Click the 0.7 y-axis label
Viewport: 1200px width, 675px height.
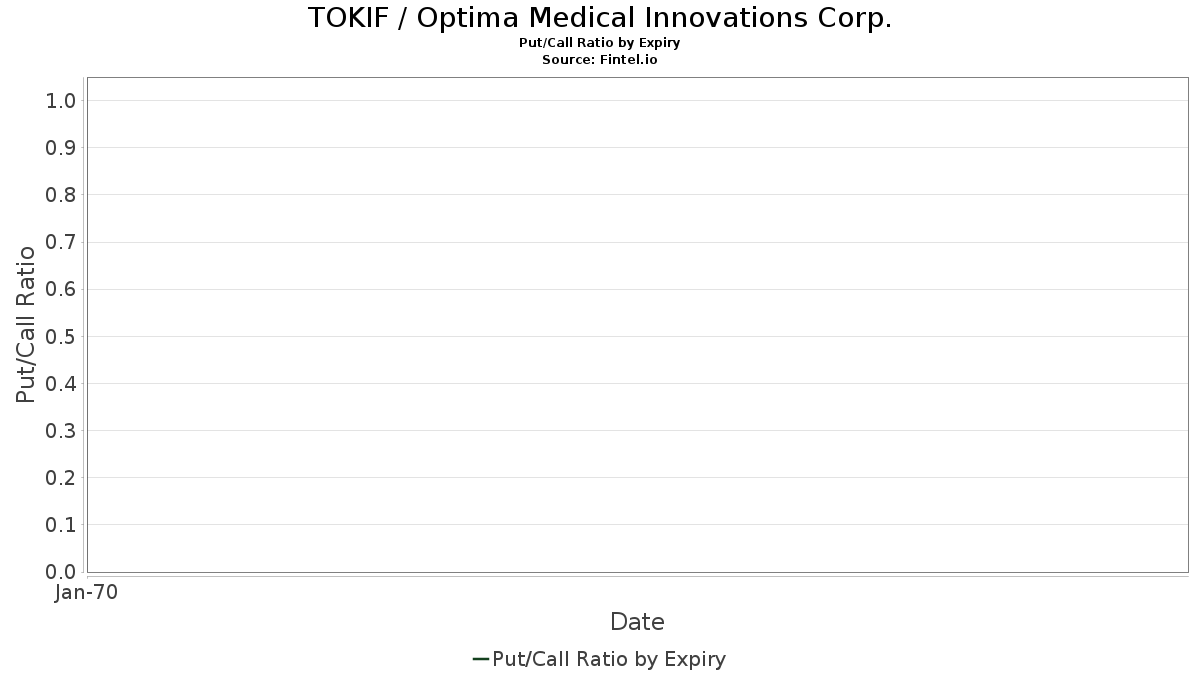tap(61, 242)
